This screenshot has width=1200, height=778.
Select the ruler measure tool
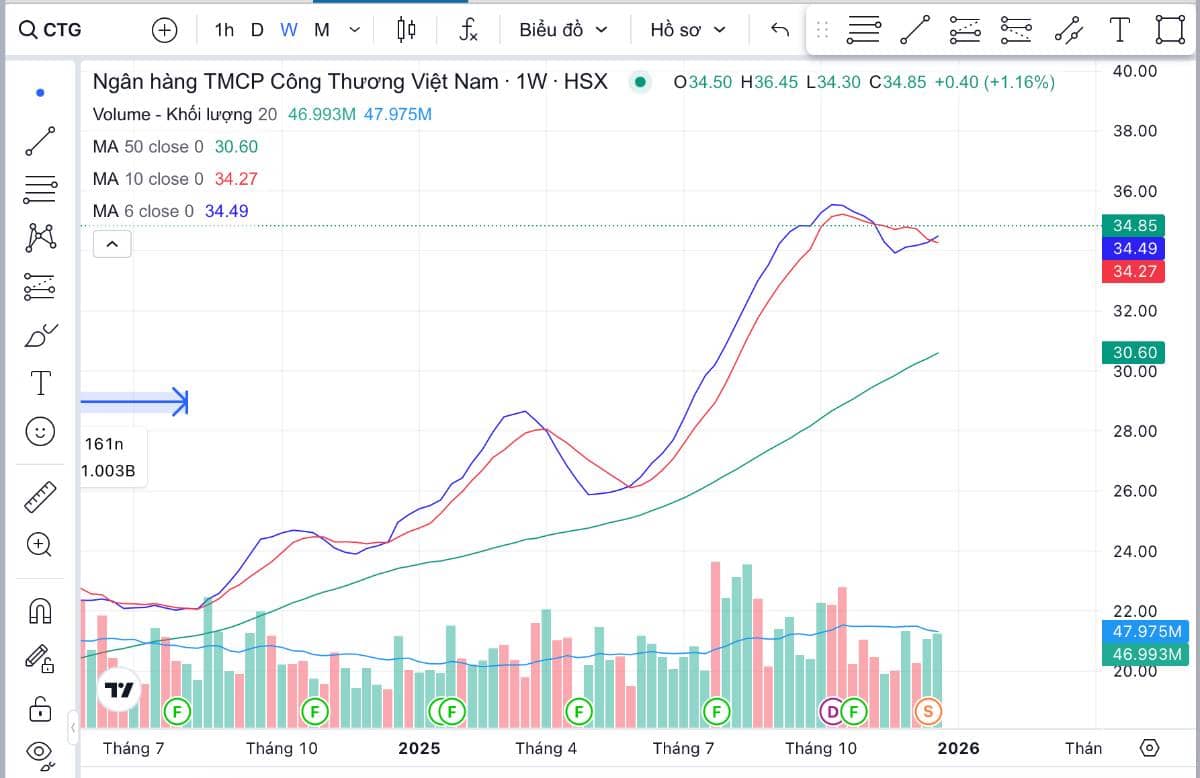(x=40, y=496)
